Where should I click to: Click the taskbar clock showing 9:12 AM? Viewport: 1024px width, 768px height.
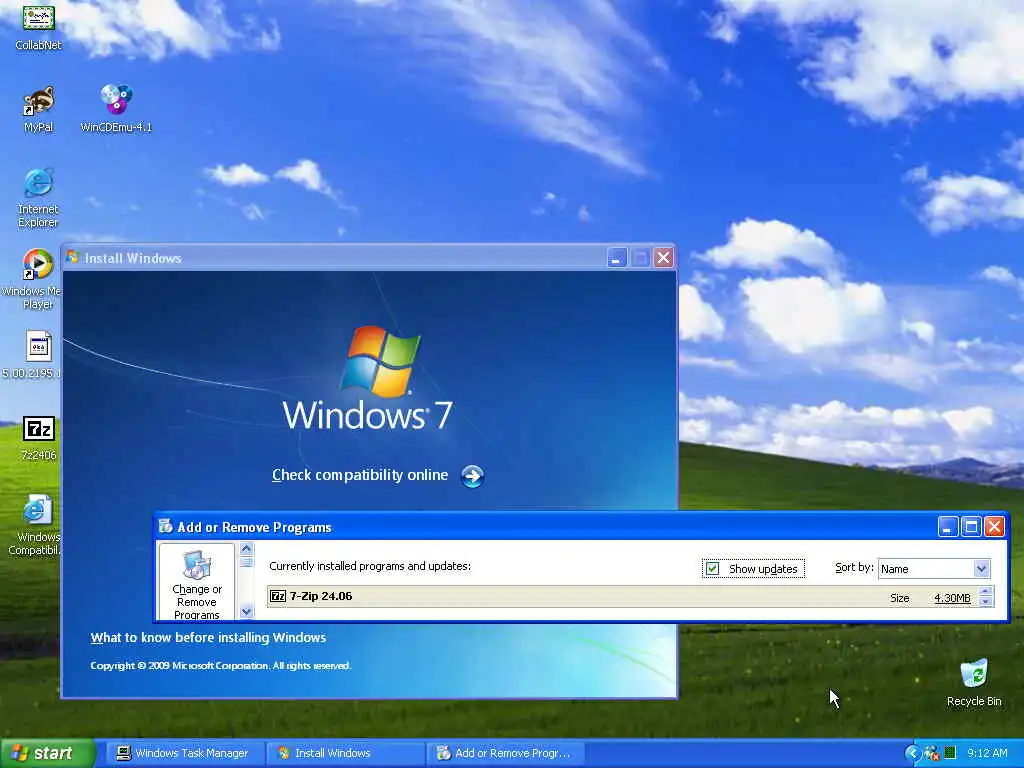[x=987, y=753]
